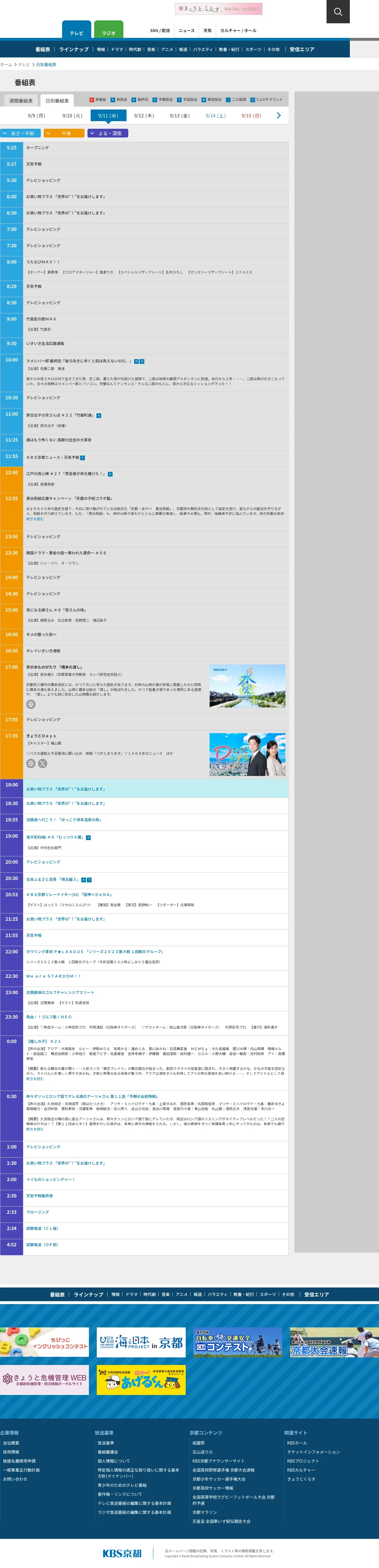
Task: Expand 続きを読む for 【推しの子】#21
Action: tap(35, 1079)
